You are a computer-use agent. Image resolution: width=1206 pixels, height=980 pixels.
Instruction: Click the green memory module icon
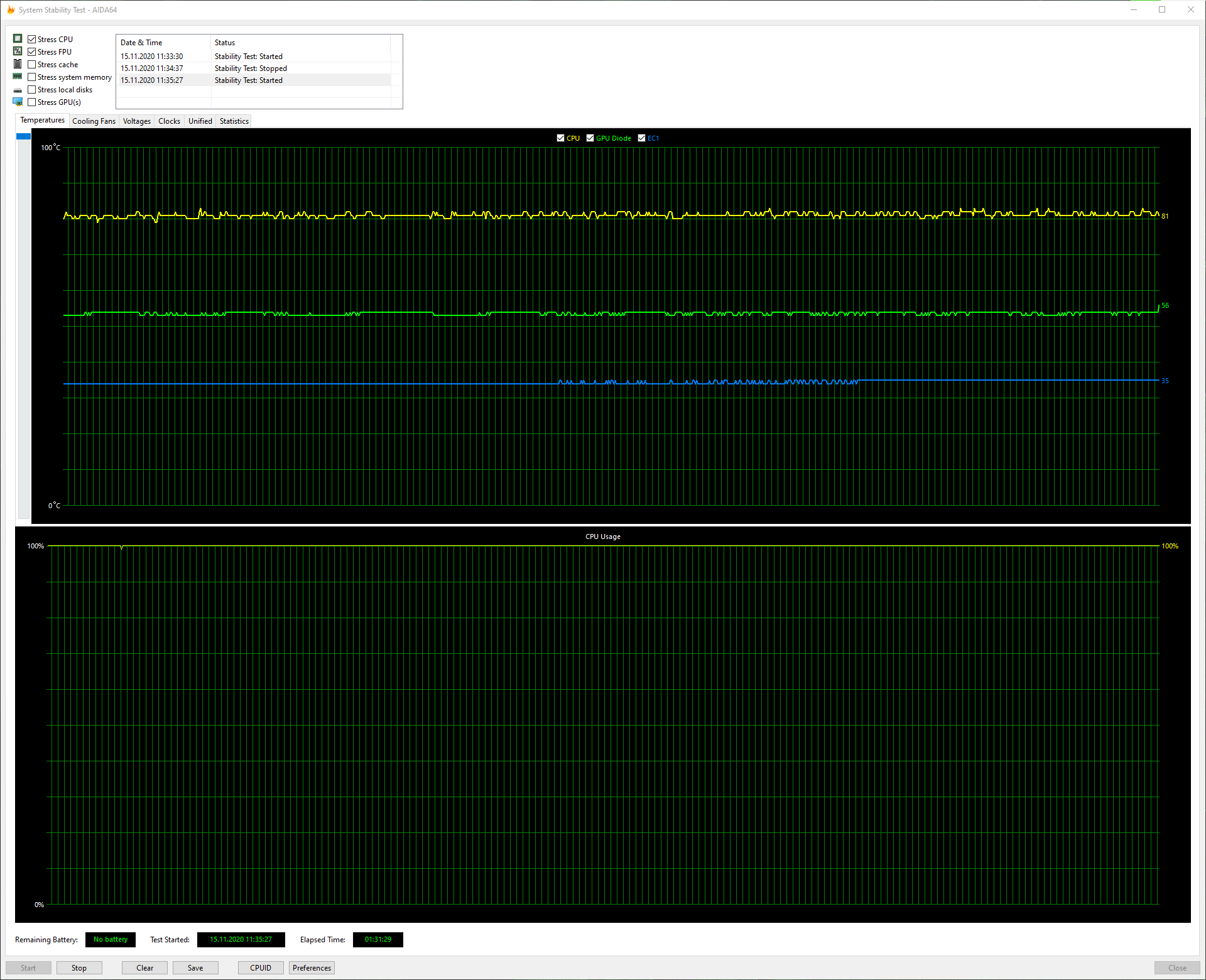(18, 77)
